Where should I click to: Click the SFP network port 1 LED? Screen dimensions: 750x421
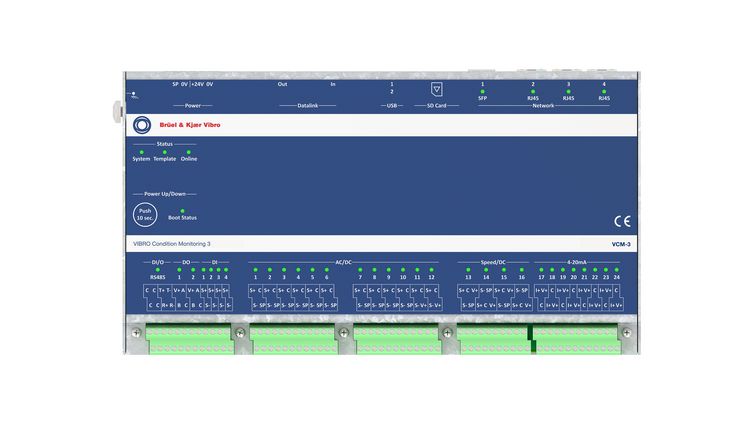point(483,91)
